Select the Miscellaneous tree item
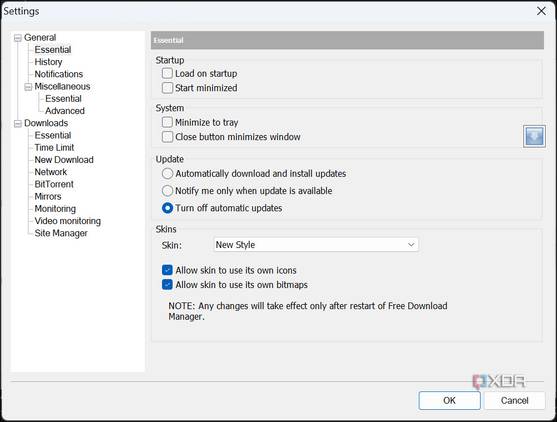 62,86
